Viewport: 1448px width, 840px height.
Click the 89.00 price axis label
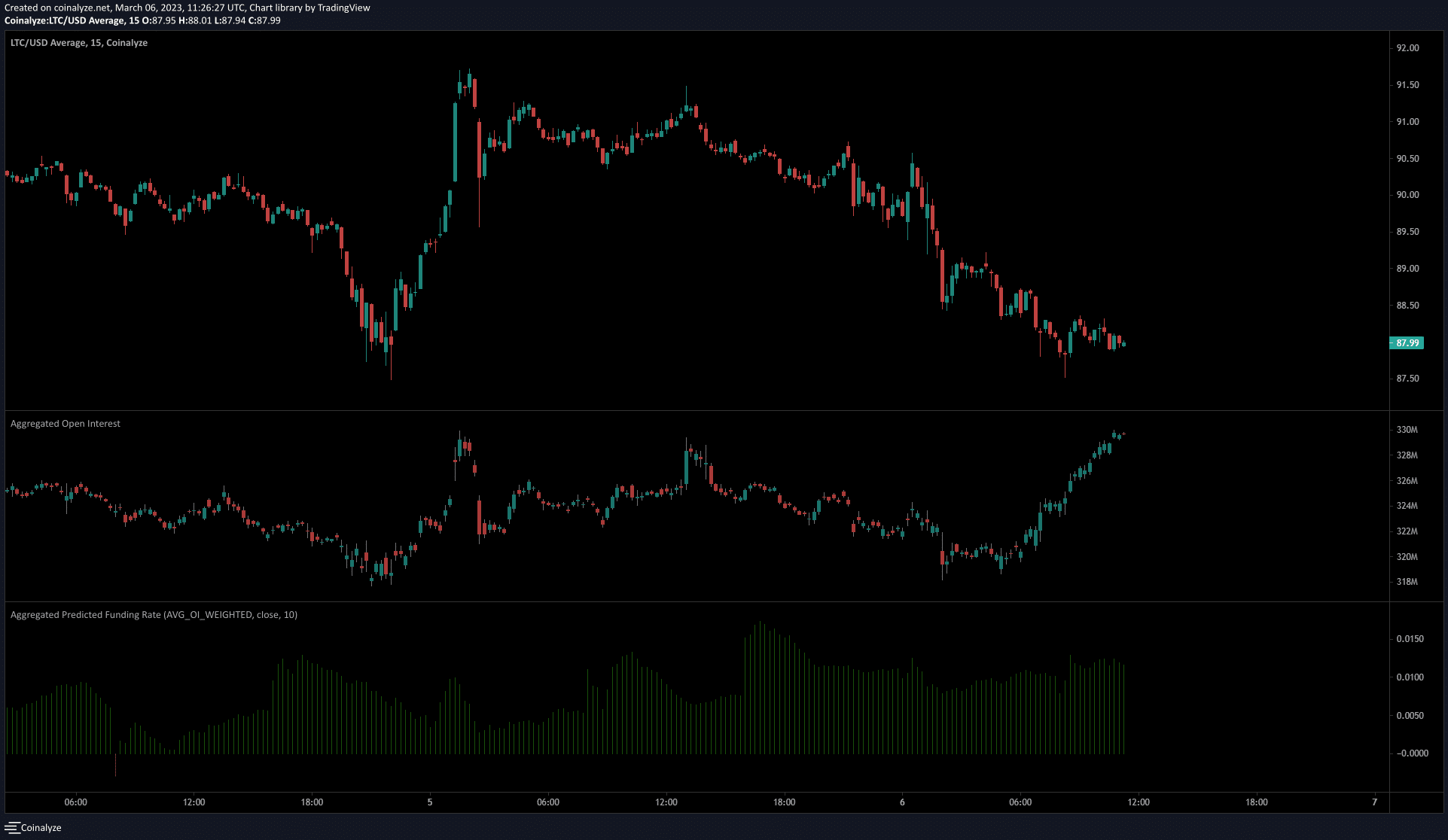click(1407, 269)
